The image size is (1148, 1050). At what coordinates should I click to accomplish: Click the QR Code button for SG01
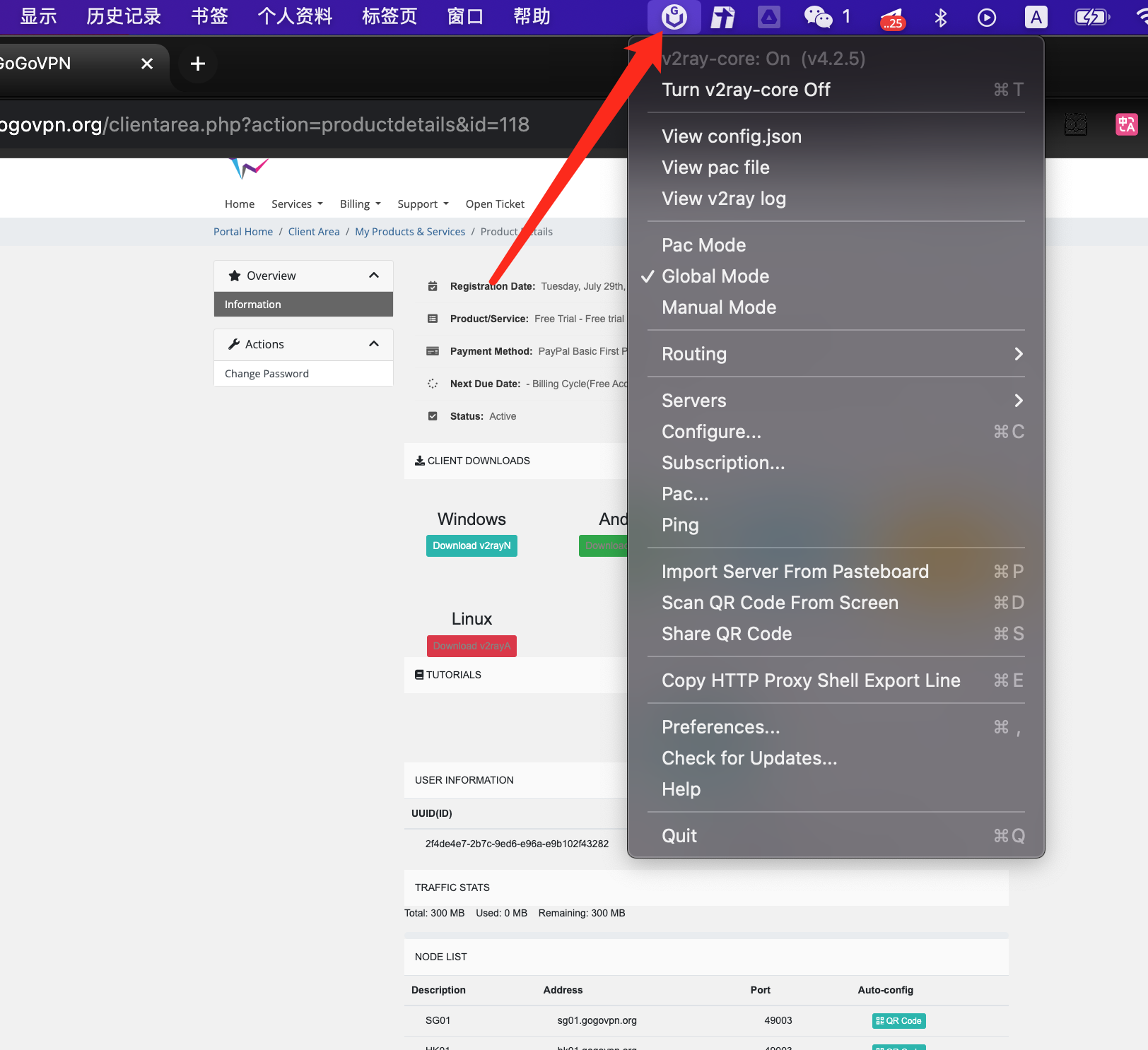(x=899, y=1021)
